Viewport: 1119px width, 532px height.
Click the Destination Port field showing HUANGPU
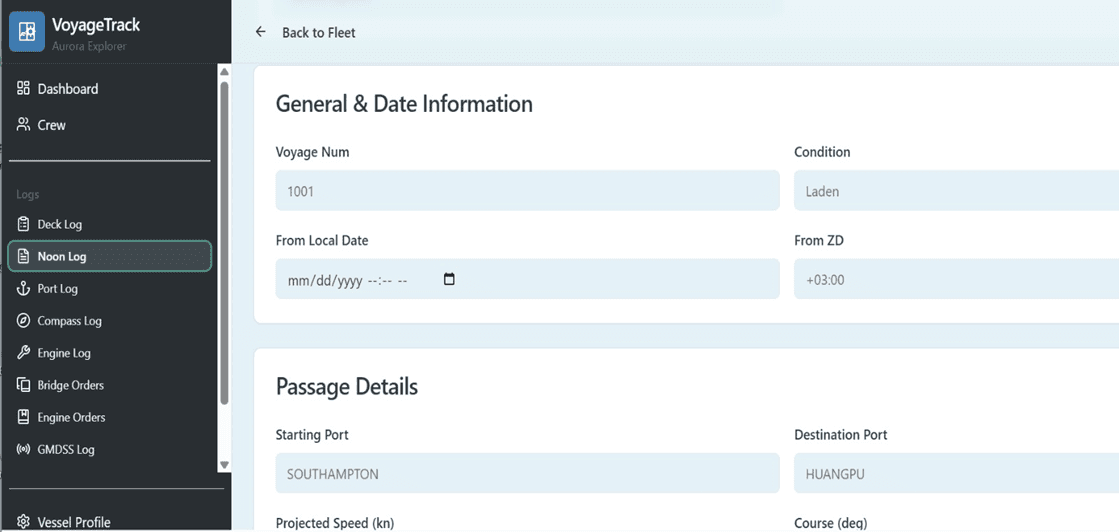tap(955, 474)
